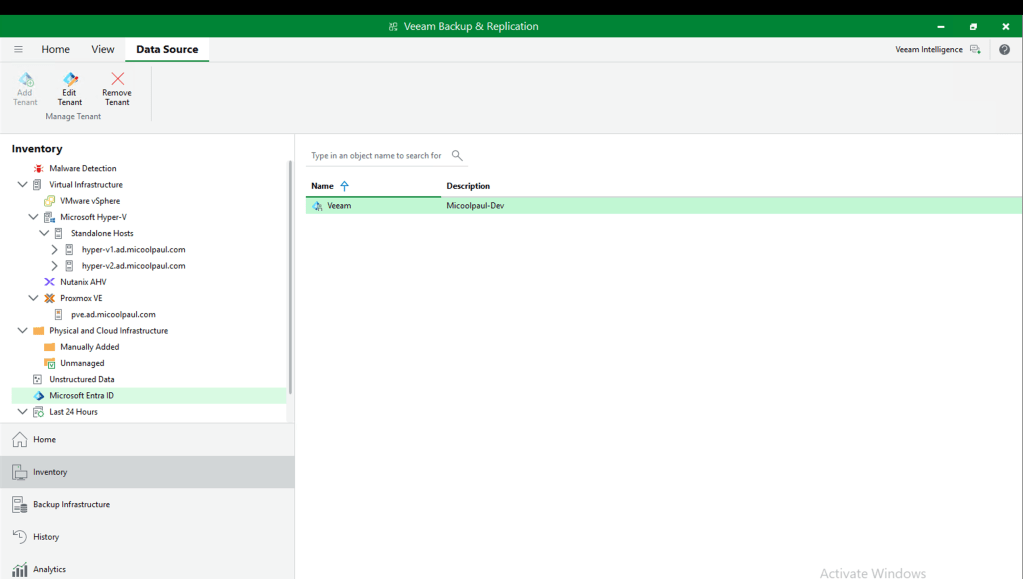Viewport: 1023px width, 579px height.
Task: Restore down the Veeam window
Action: point(973,27)
